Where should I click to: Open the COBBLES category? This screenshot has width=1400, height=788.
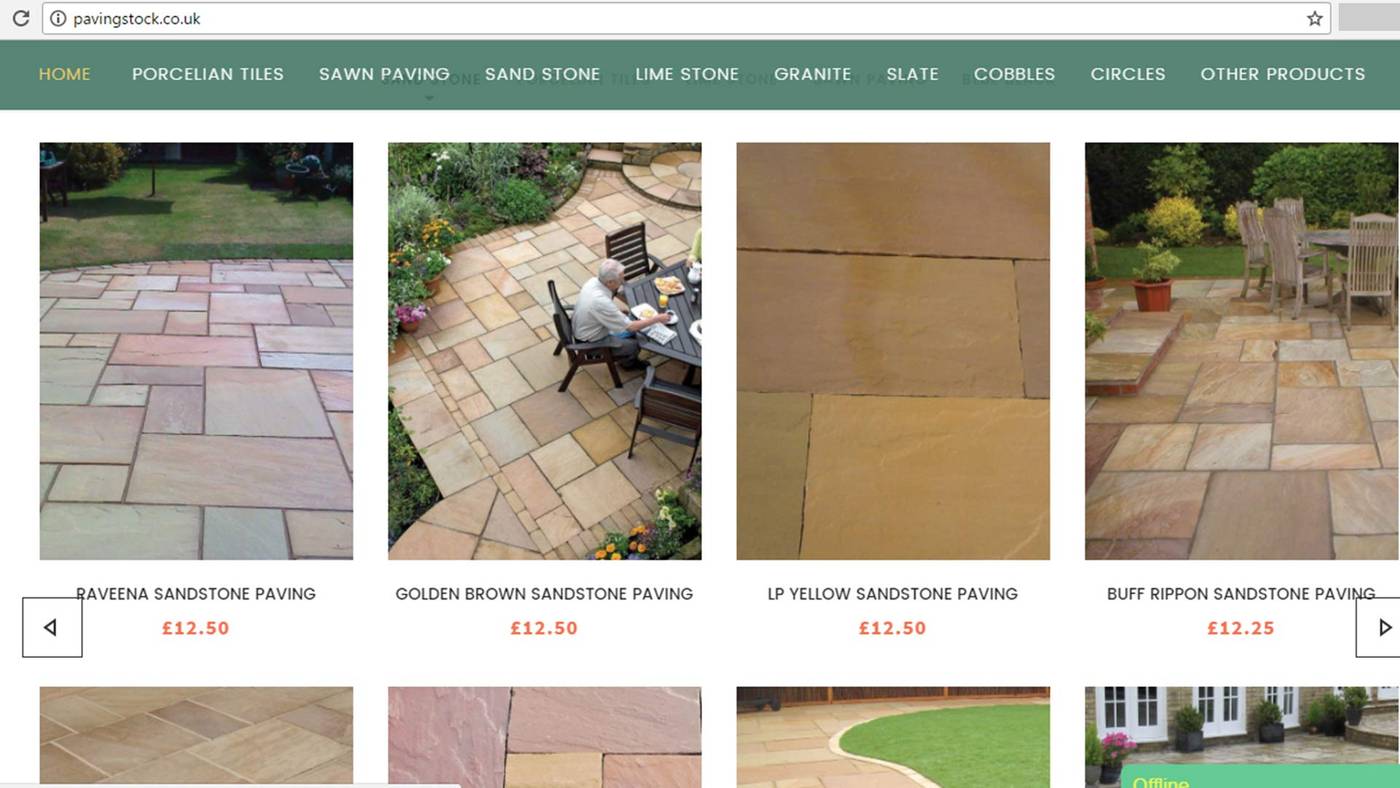(1014, 74)
